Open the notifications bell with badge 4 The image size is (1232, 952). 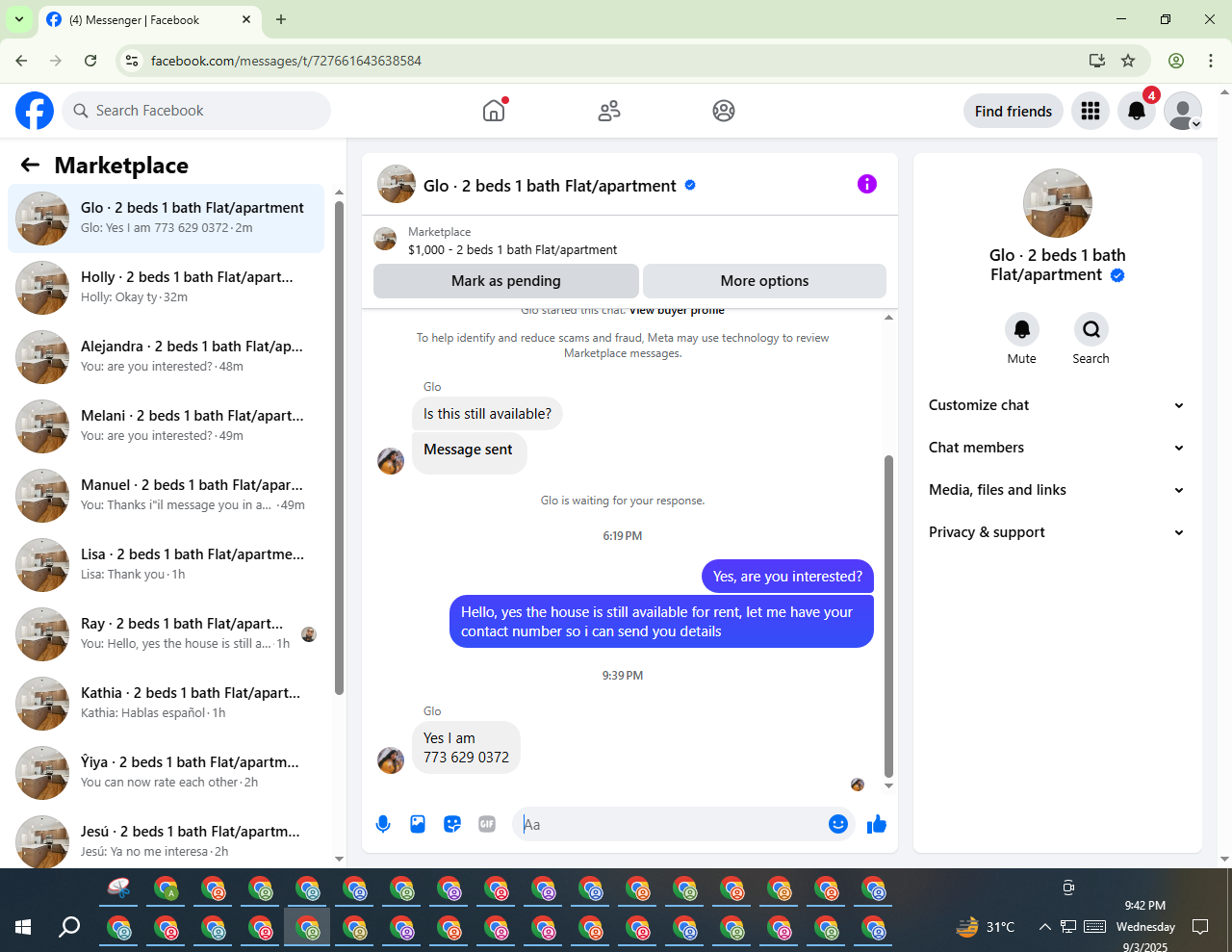click(x=1137, y=111)
